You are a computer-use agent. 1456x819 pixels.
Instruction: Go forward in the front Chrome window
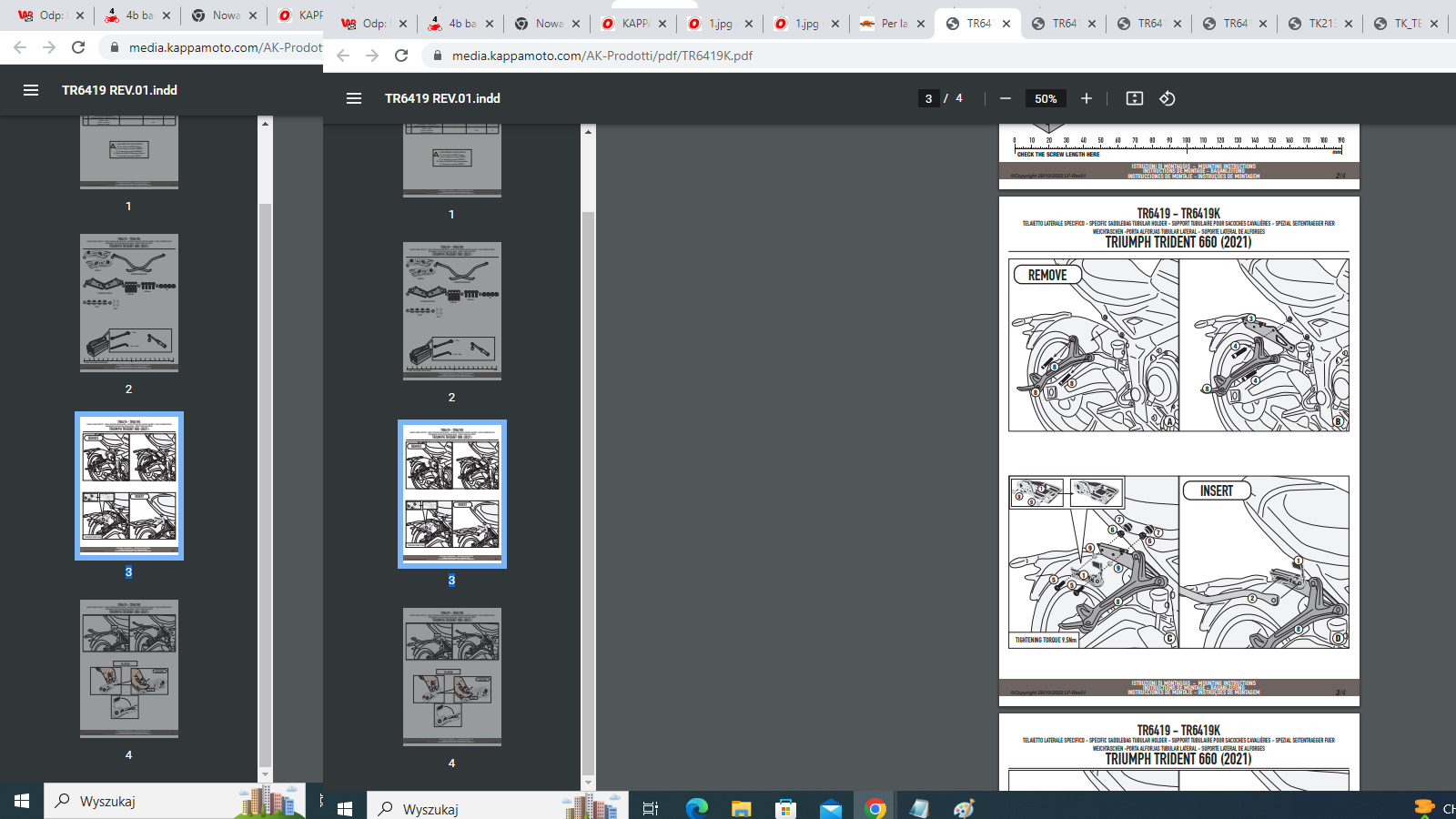tap(372, 56)
